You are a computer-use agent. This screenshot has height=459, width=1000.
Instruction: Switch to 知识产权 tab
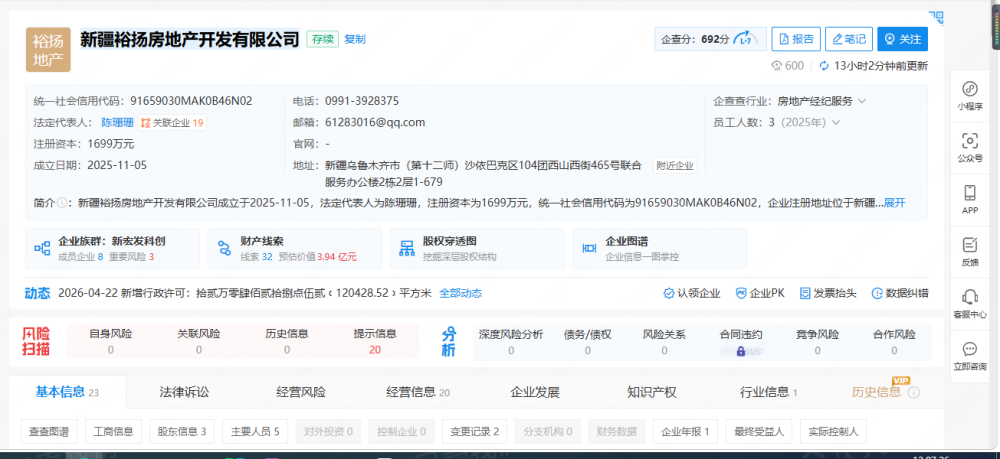651,392
